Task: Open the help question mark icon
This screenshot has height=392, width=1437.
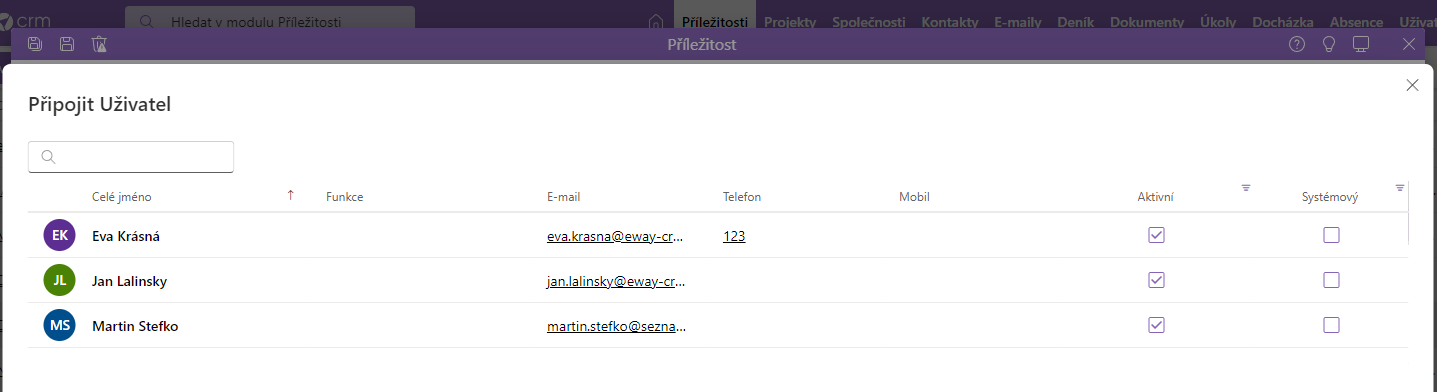Action: (1297, 44)
